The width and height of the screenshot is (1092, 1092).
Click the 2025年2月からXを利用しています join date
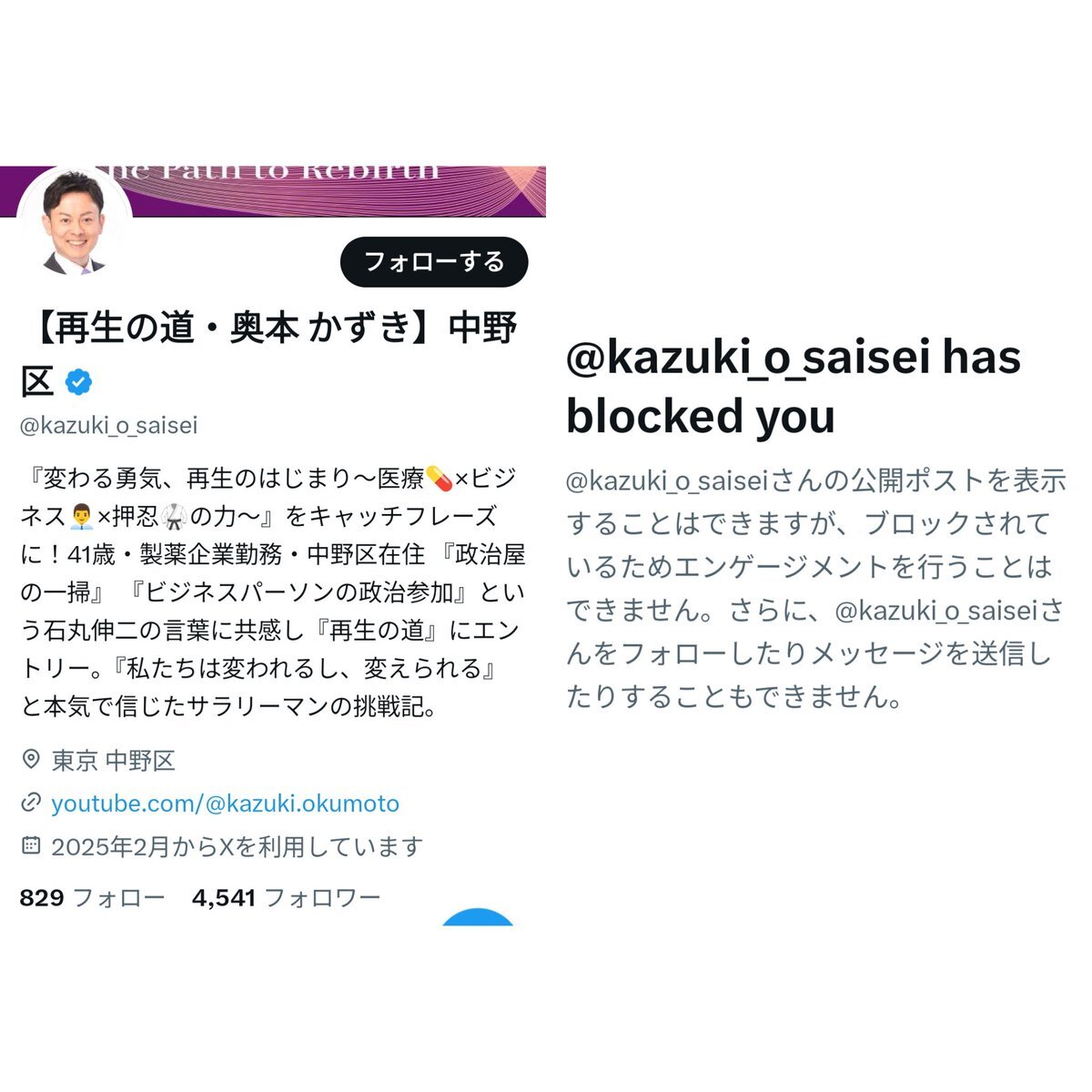coord(238,846)
